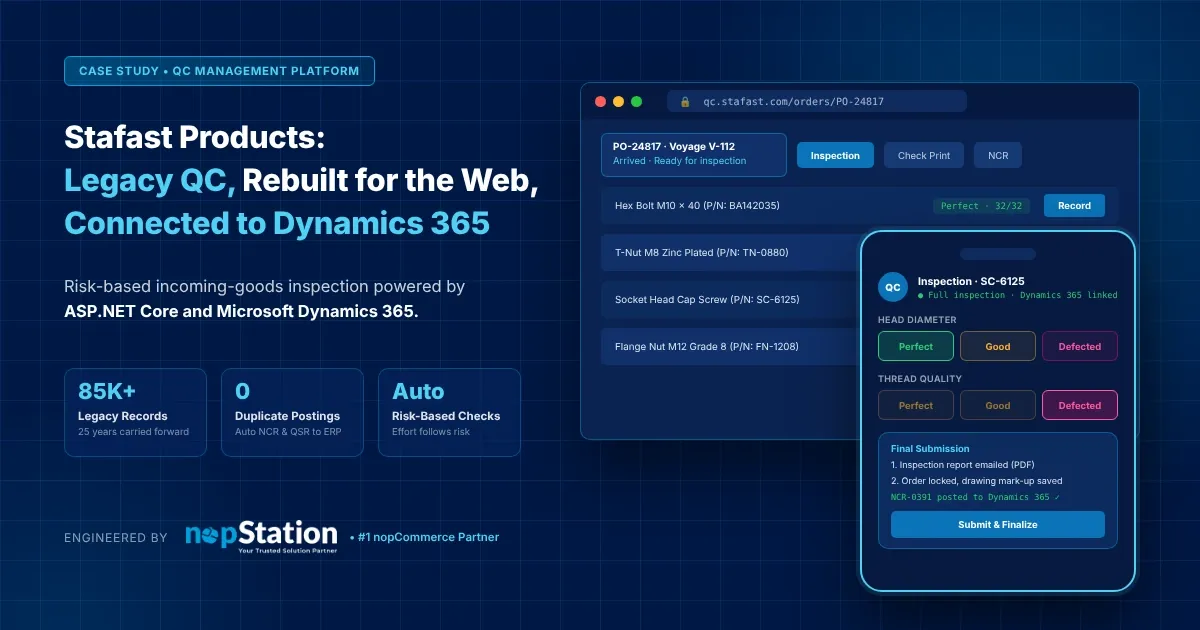Choose Good for Head Diameter
Screen dimensions: 1200x630
click(x=998, y=346)
